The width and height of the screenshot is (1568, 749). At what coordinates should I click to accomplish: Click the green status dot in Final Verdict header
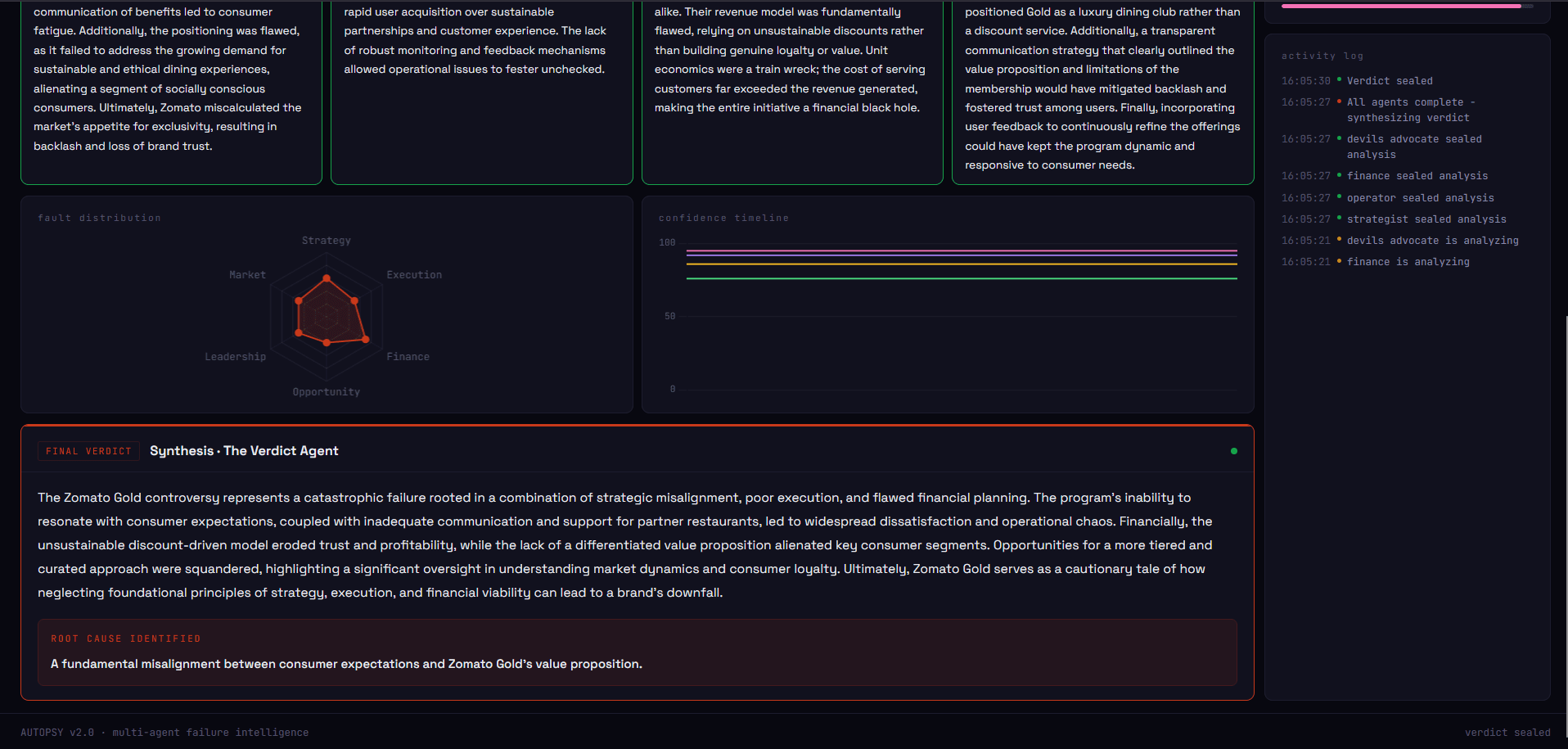pyautogui.click(x=1233, y=451)
